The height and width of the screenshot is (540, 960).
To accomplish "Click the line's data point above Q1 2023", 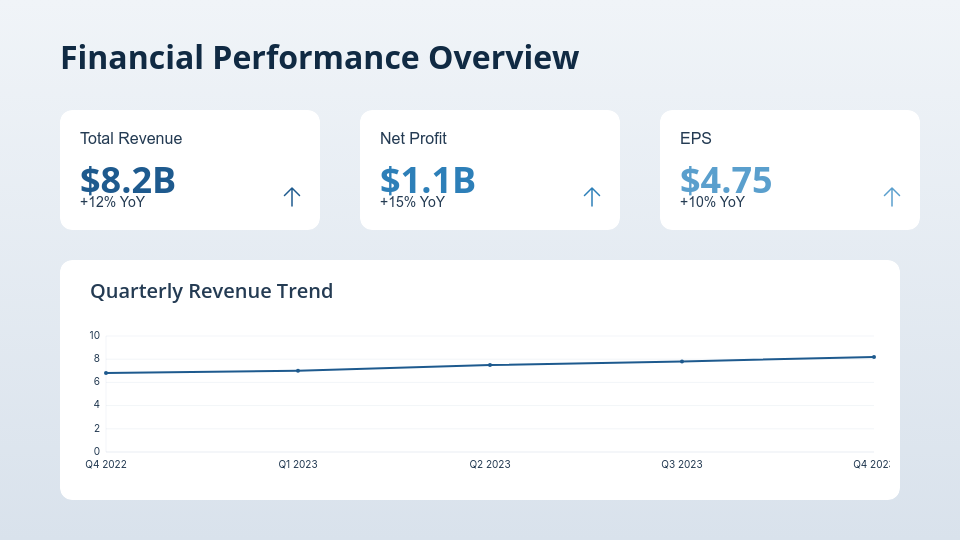I will point(298,371).
